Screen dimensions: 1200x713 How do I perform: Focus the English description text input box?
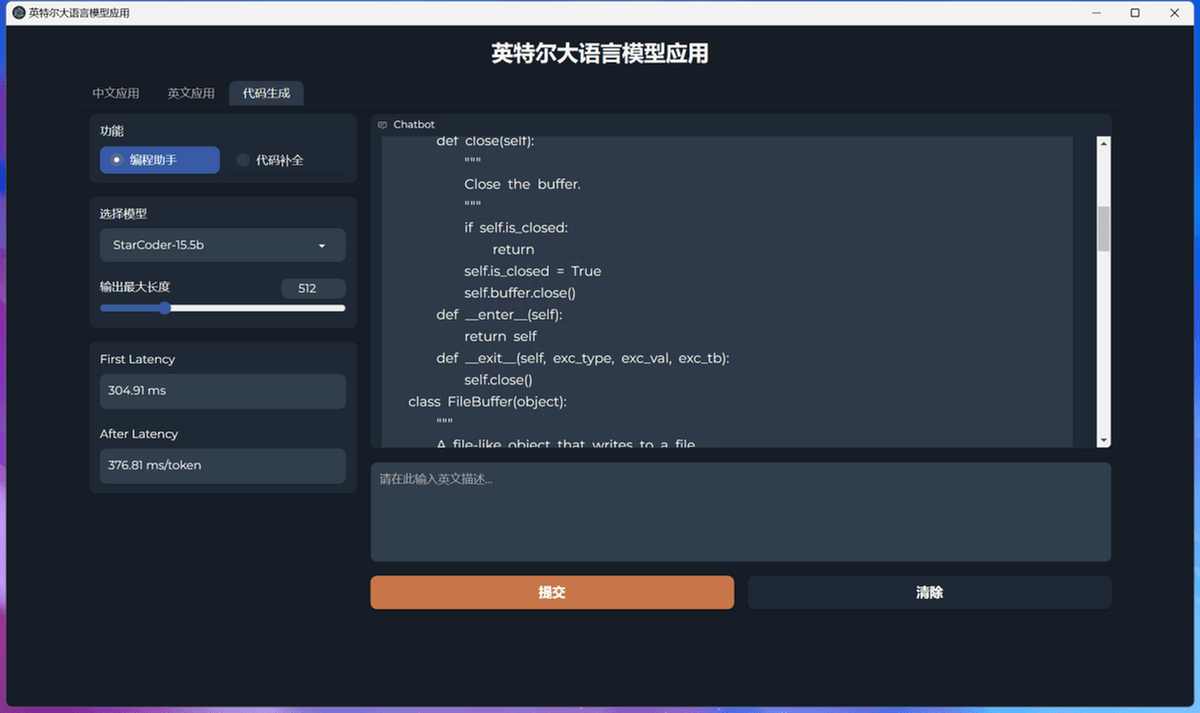(740, 512)
